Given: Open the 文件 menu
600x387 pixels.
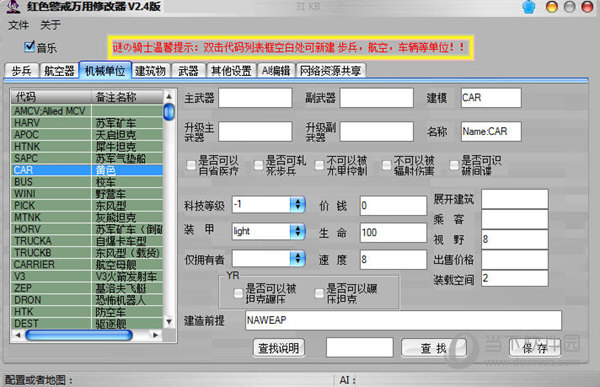Looking at the screenshot, I should (x=18, y=25).
